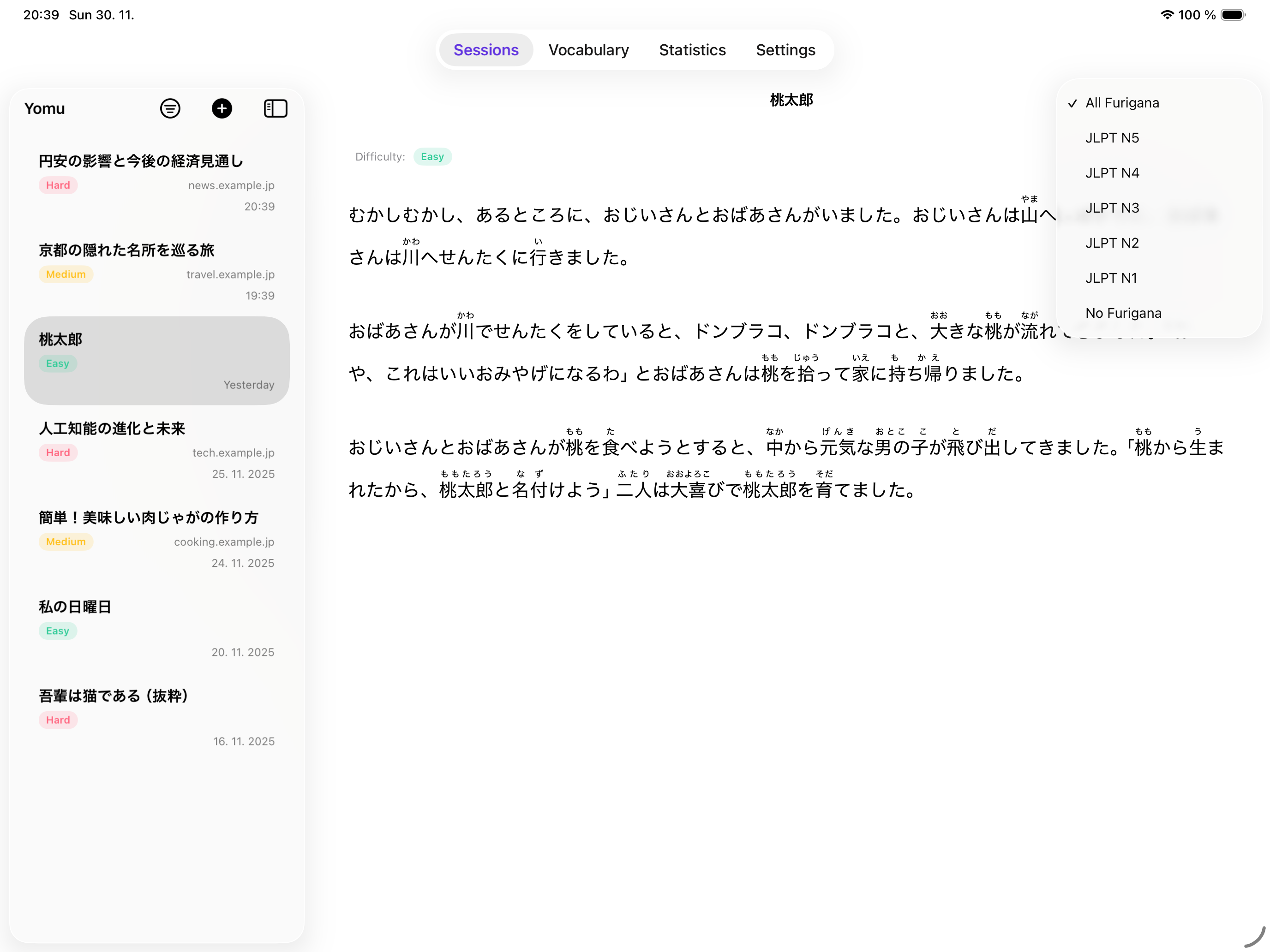1270x952 pixels.
Task: Open the Statistics tab
Action: pyautogui.click(x=692, y=50)
